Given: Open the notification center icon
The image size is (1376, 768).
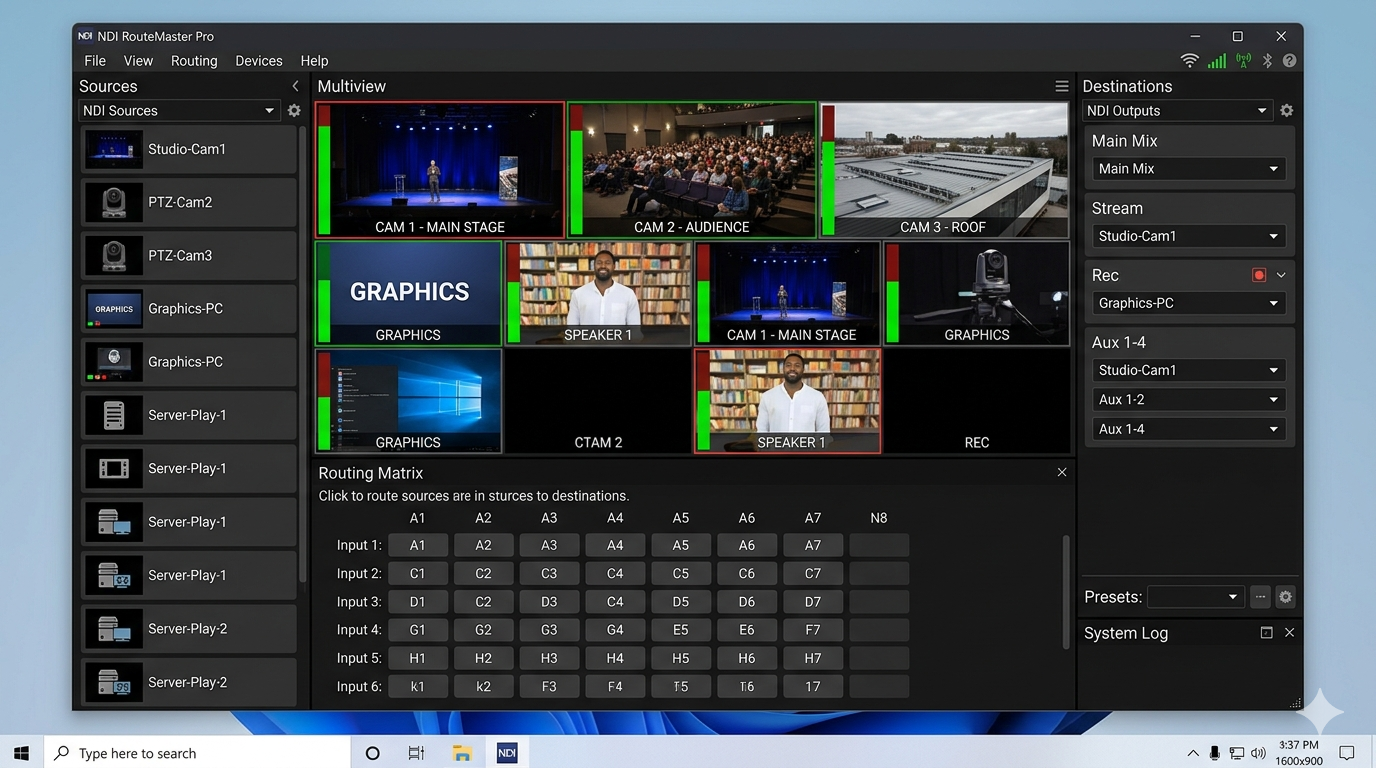Looking at the screenshot, I should click(1347, 753).
